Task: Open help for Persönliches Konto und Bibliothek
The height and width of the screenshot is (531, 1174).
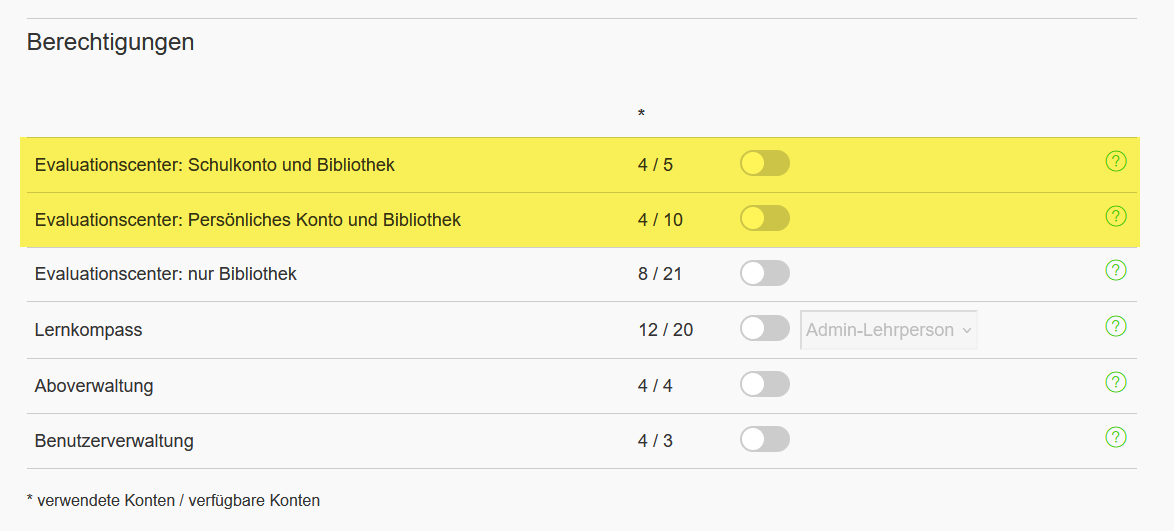Action: click(x=1116, y=216)
